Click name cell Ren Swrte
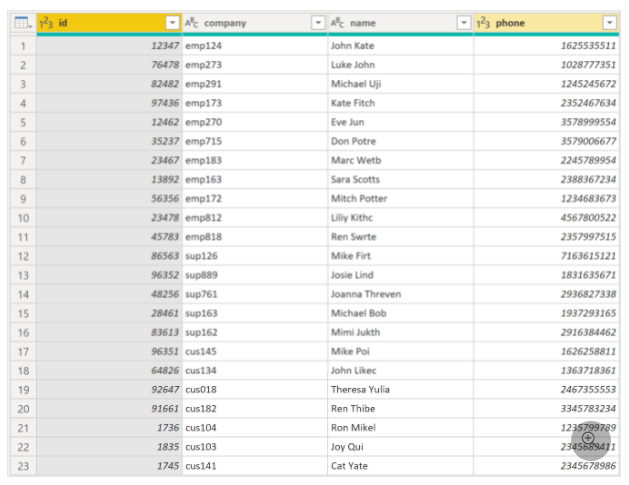The height and width of the screenshot is (485, 629). tap(401, 237)
